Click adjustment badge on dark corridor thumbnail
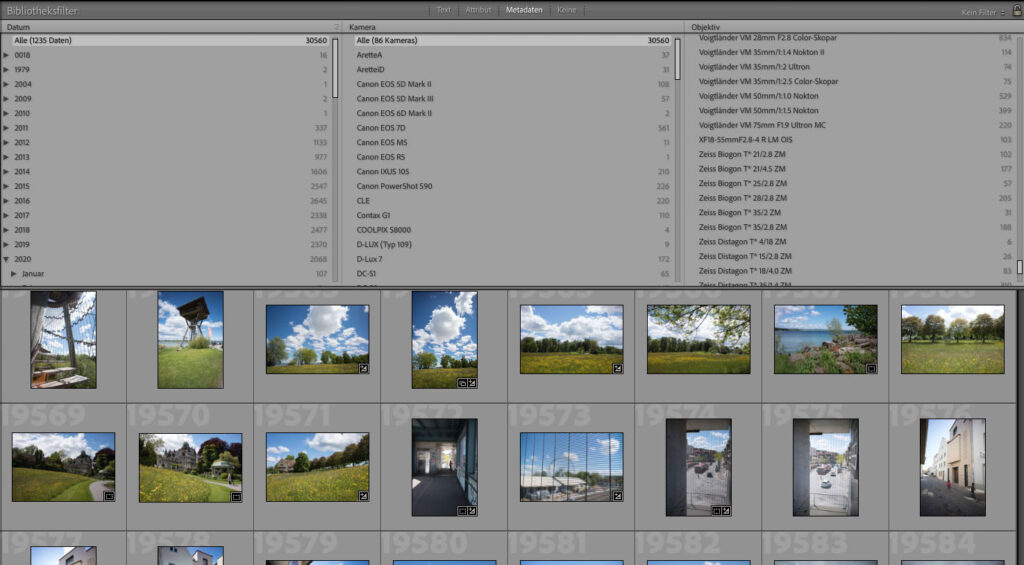The height and width of the screenshot is (565, 1024). 472,511
